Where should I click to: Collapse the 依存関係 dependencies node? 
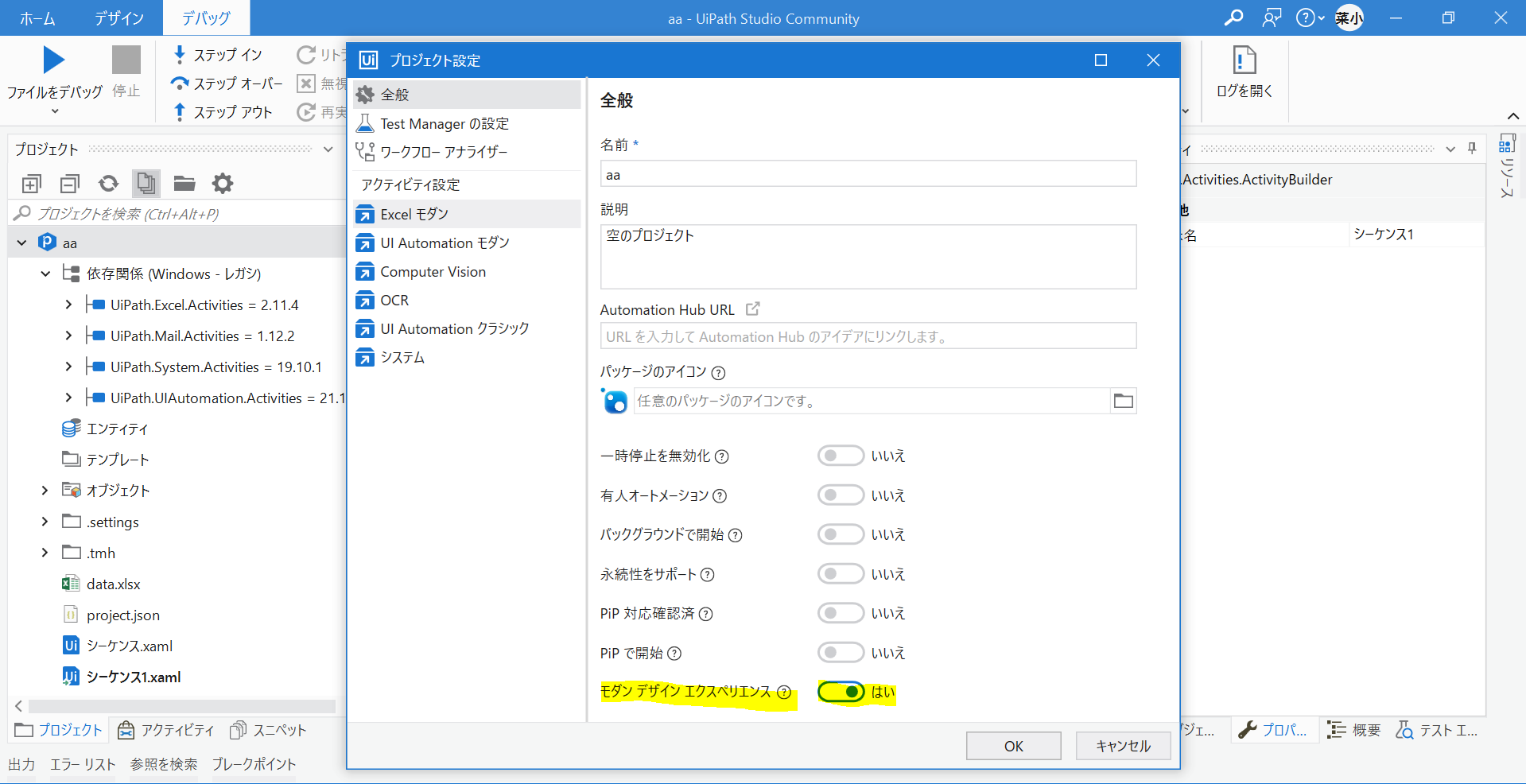(x=45, y=274)
